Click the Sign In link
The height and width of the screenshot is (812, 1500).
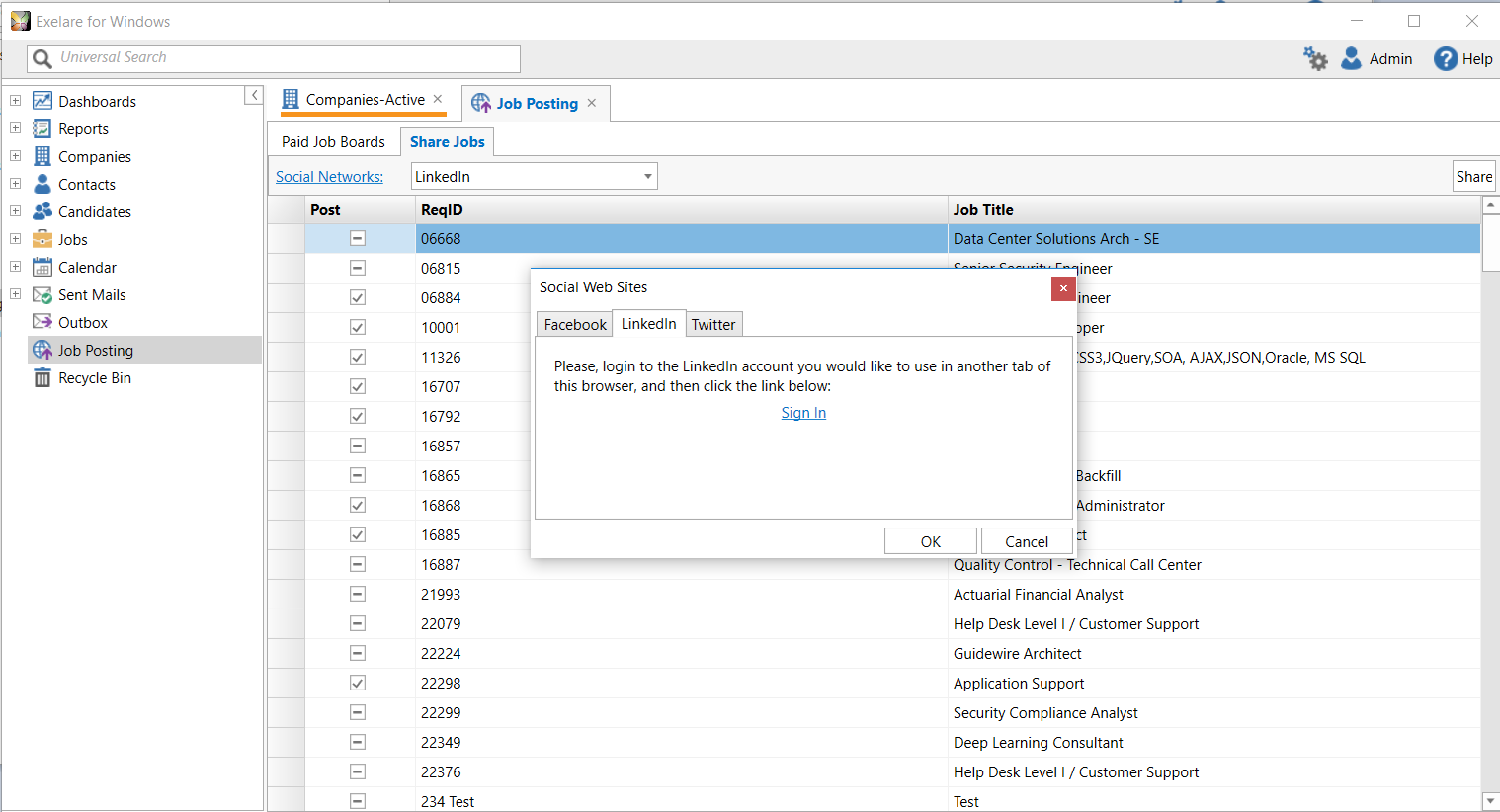click(x=803, y=413)
